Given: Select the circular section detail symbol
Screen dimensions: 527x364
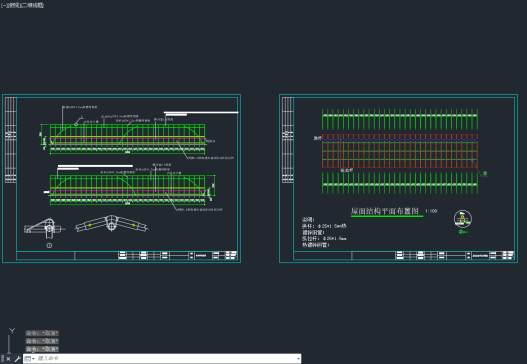Looking at the screenshot, I should [x=463, y=219].
